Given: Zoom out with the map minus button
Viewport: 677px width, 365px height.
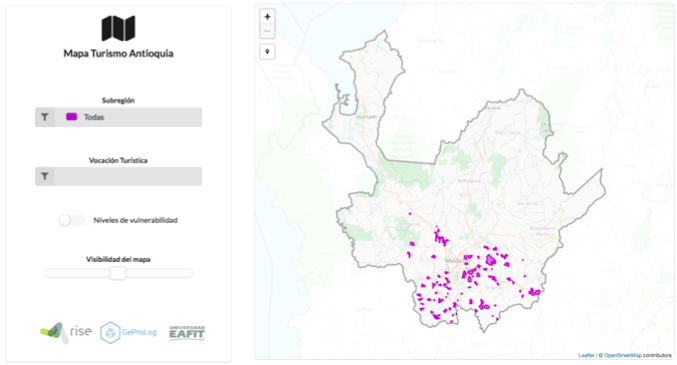Looking at the screenshot, I should pyautogui.click(x=267, y=31).
